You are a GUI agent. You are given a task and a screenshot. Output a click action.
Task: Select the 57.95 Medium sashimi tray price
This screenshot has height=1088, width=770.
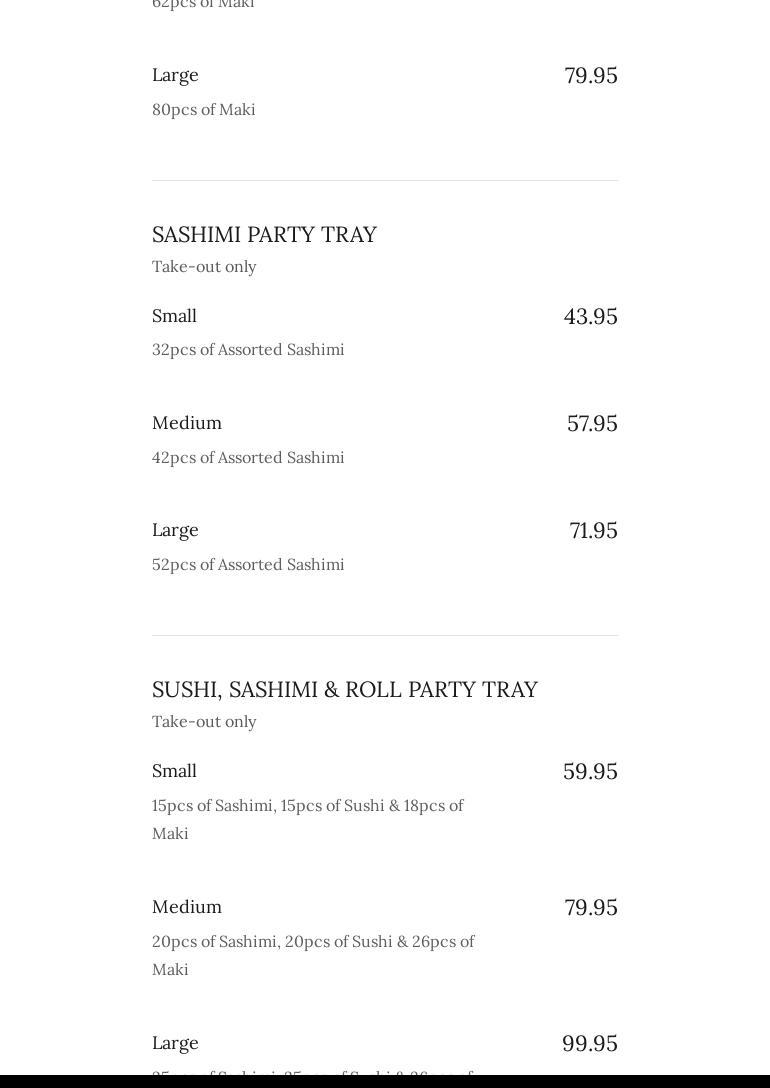592,423
